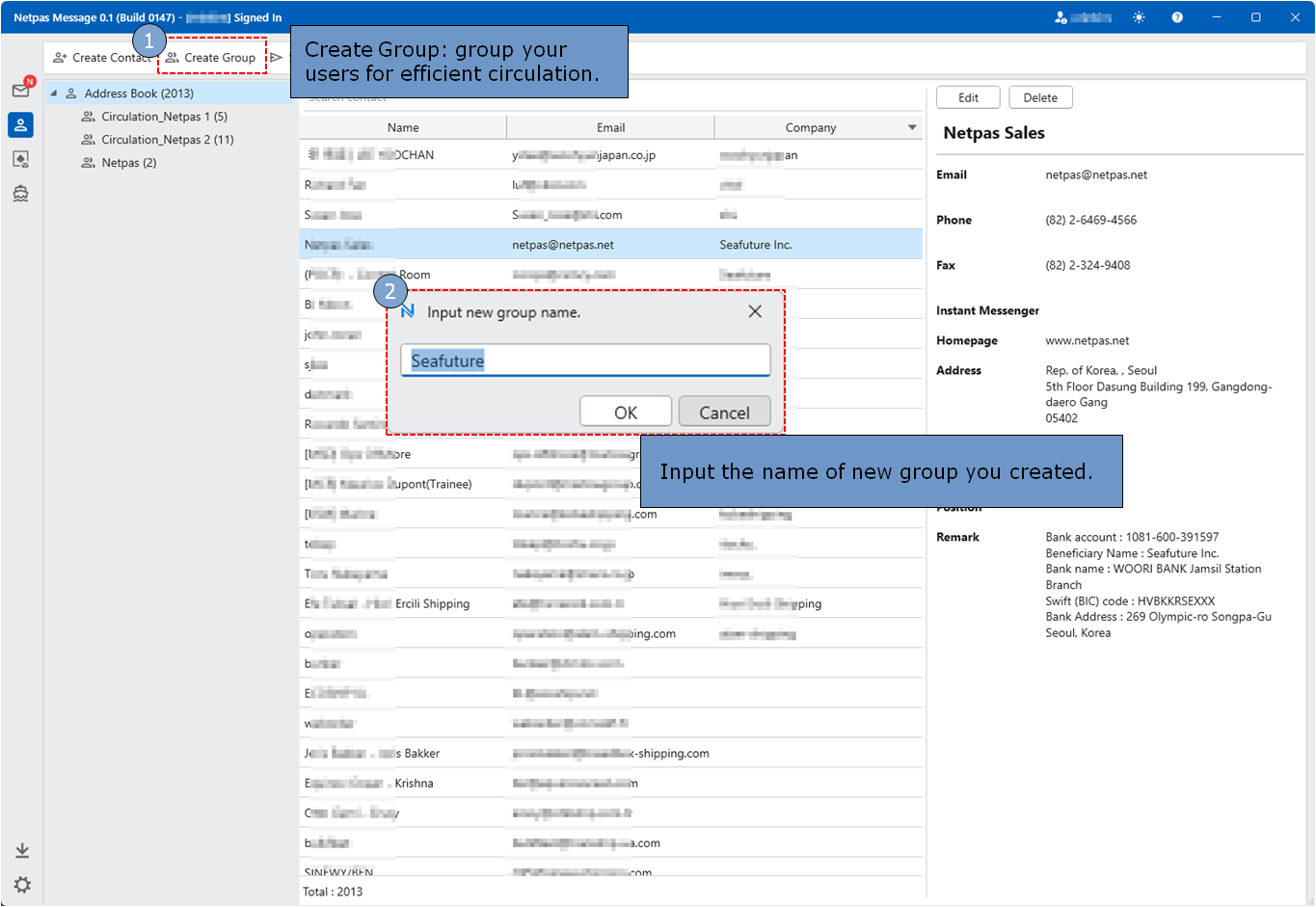Open the ship sidebar icon

[x=20, y=194]
